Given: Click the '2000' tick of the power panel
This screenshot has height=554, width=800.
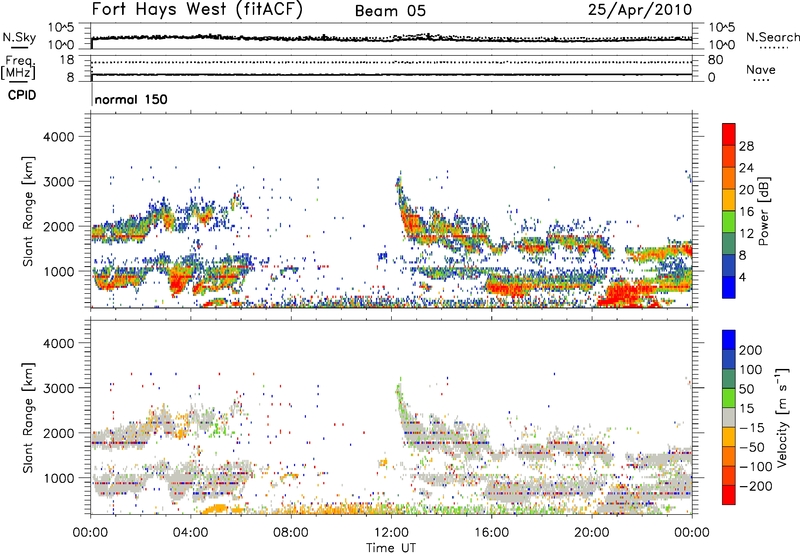Looking at the screenshot, I should click(x=59, y=226).
